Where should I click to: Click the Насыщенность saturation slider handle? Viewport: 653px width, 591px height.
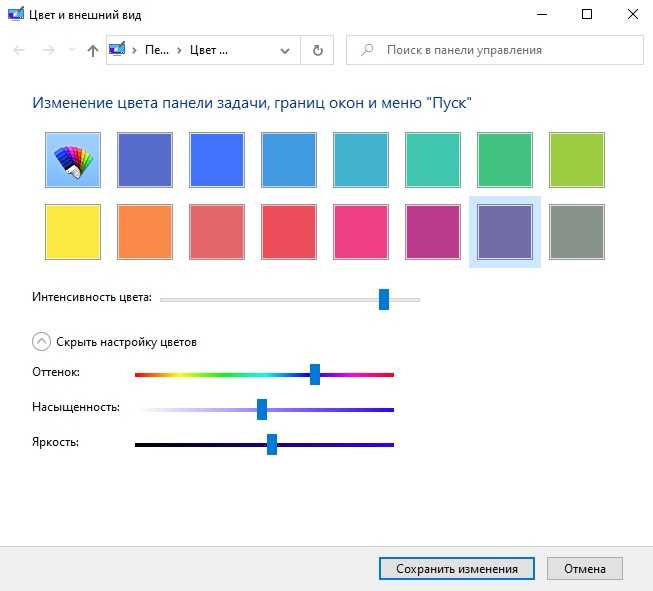(x=262, y=409)
